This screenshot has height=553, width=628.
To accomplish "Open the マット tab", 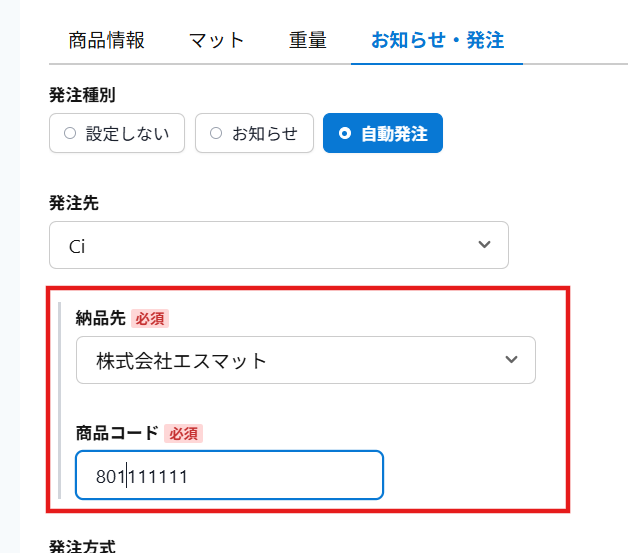I will click(x=216, y=41).
